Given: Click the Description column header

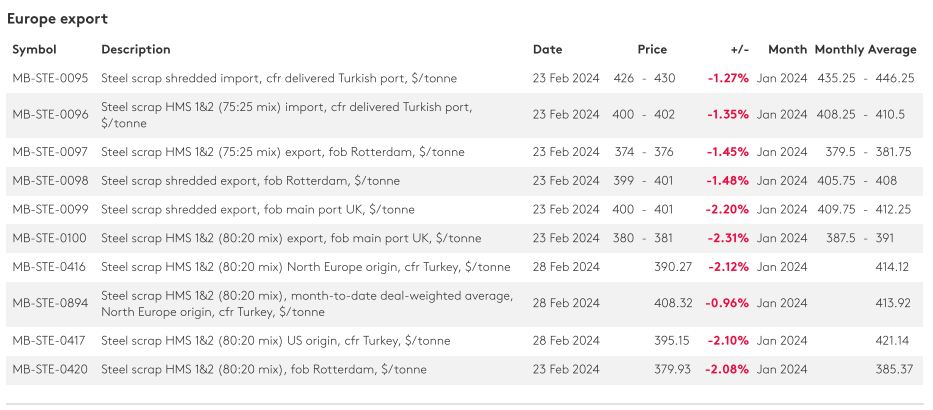Looking at the screenshot, I should [136, 50].
